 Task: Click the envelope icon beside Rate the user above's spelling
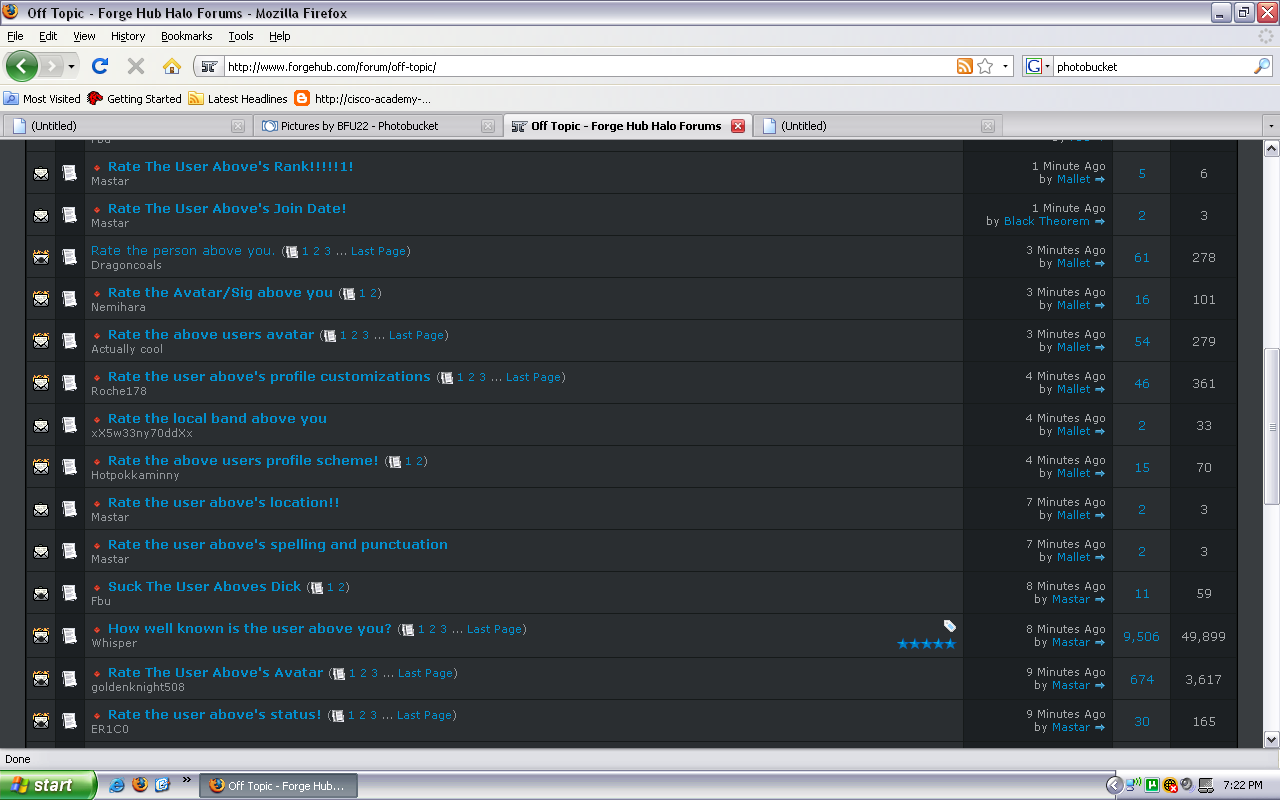tap(41, 551)
